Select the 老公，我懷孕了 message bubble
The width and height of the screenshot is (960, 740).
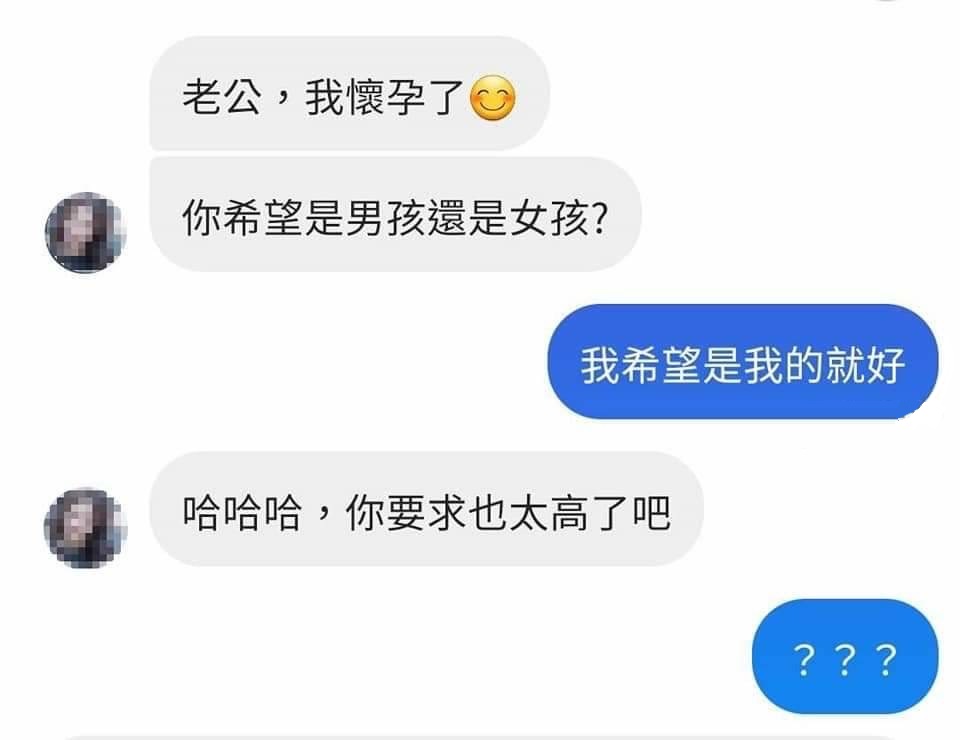[x=350, y=93]
